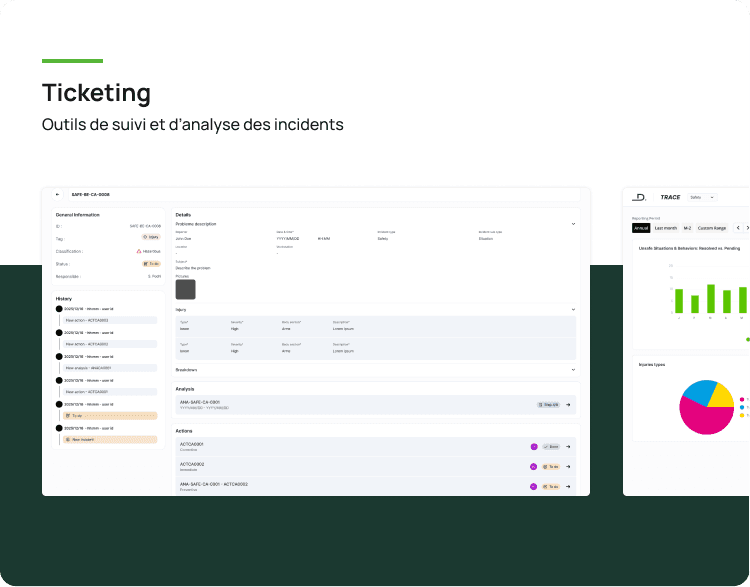The height and width of the screenshot is (587, 750).
Task: Click the company logo in the Trace dashboard
Action: point(639,197)
